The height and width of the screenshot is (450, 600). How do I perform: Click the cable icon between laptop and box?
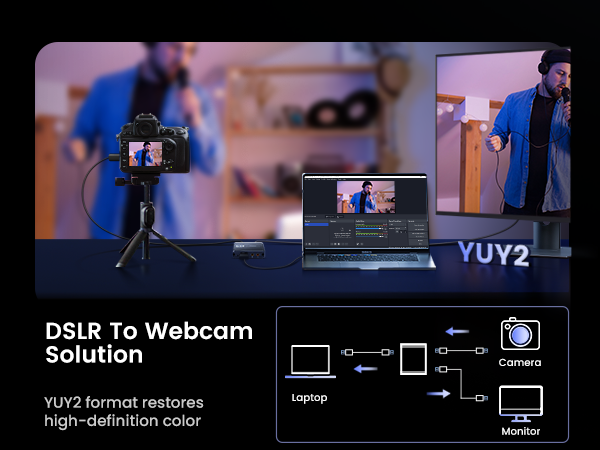tap(367, 352)
